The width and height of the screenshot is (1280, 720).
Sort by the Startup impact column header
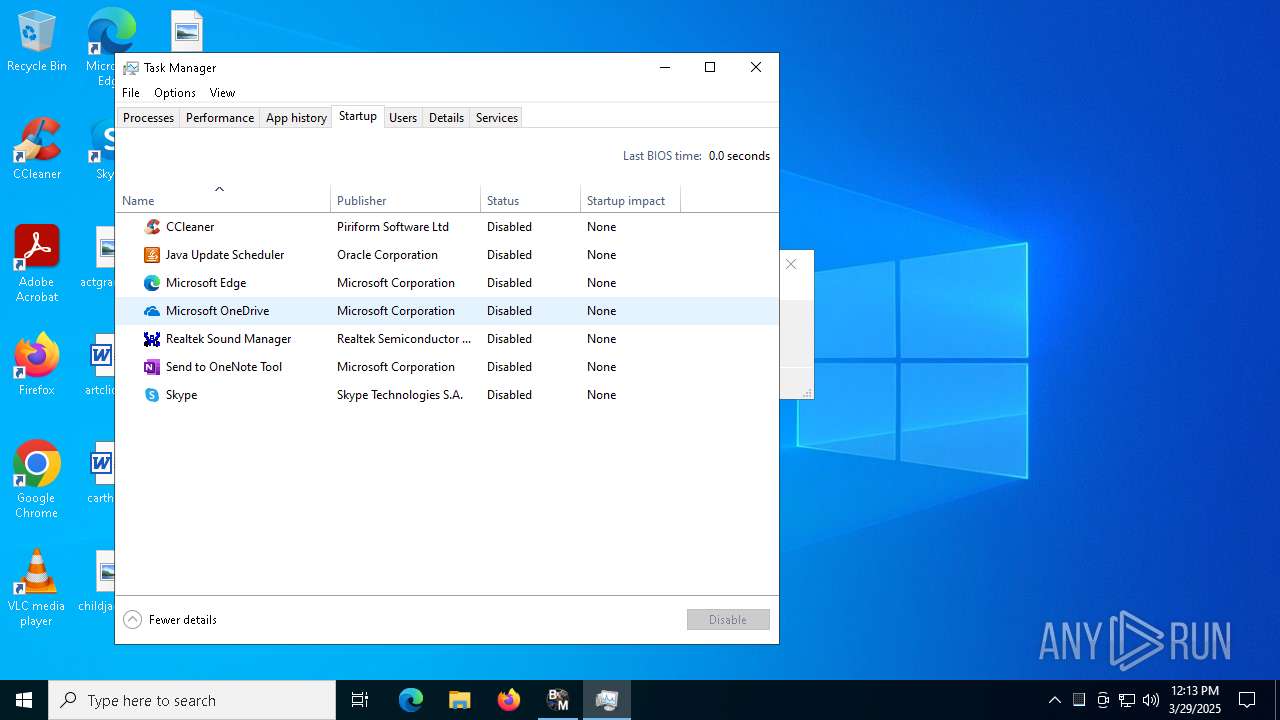pyautogui.click(x=631, y=198)
